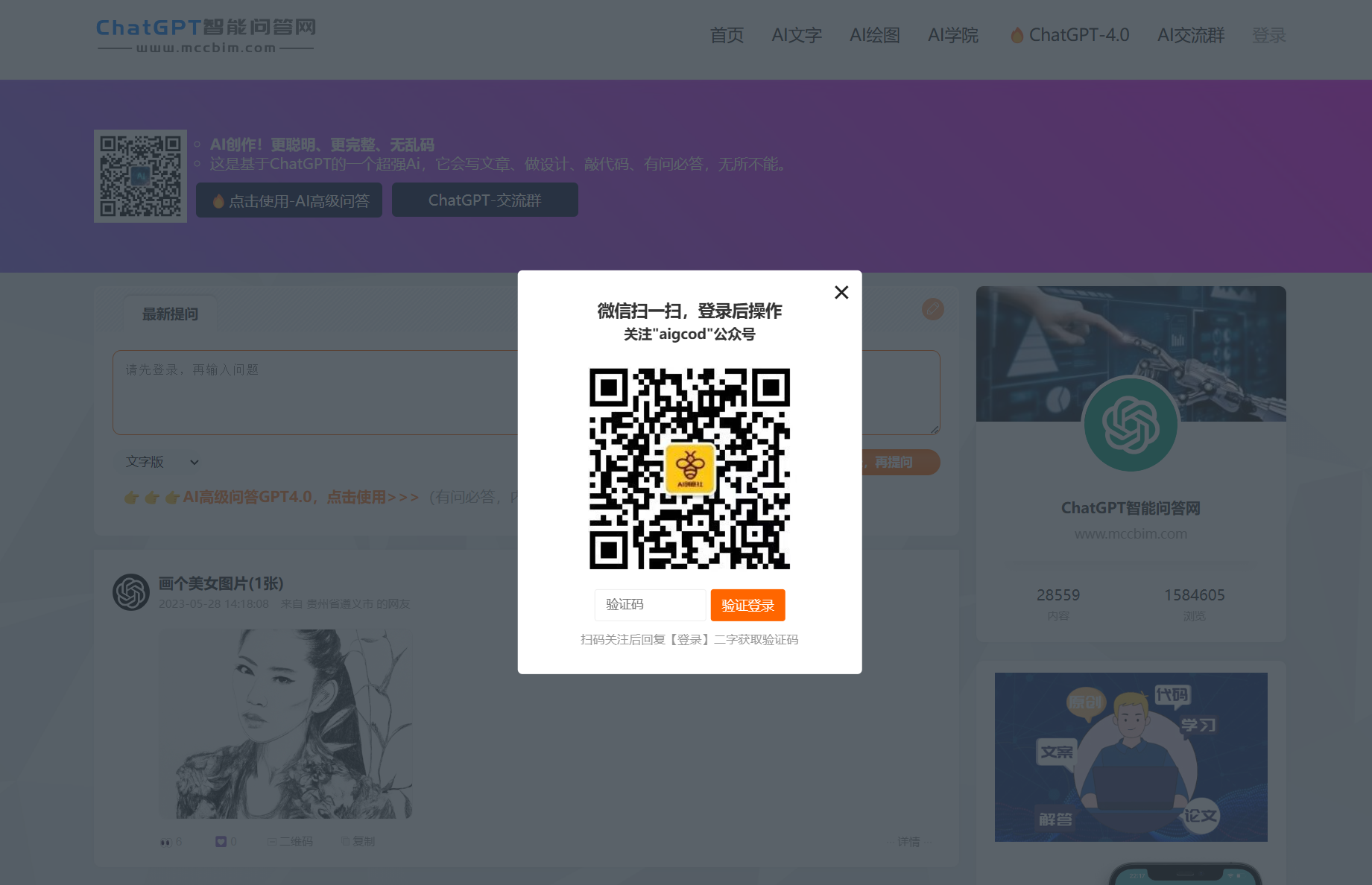
Task: Click the 验证码 verification code field
Action: click(x=650, y=605)
